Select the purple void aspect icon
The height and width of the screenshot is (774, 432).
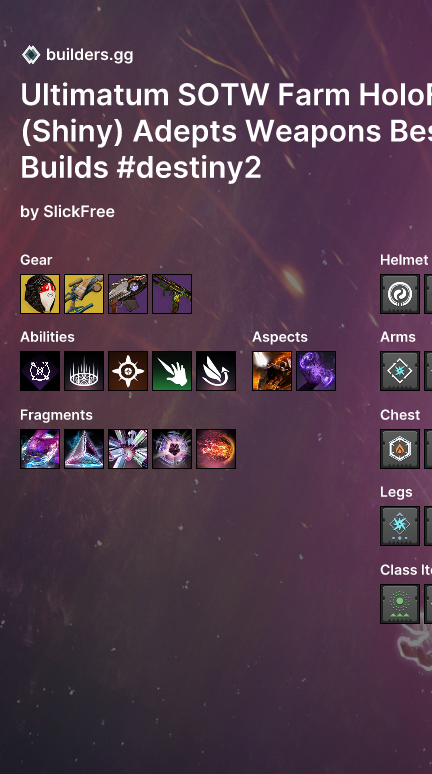pyautogui.click(x=316, y=371)
